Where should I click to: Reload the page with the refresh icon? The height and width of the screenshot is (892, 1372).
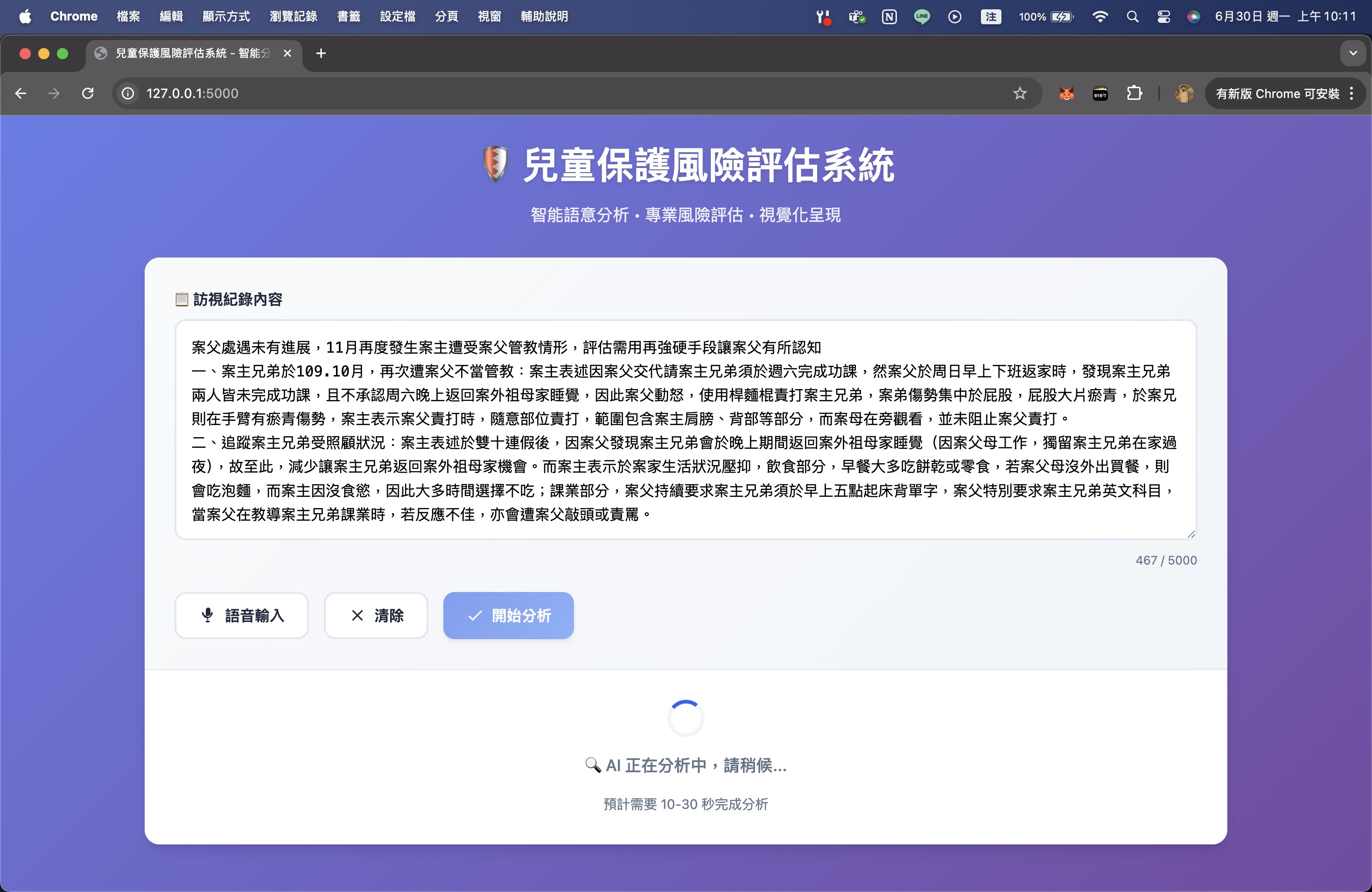pos(88,93)
